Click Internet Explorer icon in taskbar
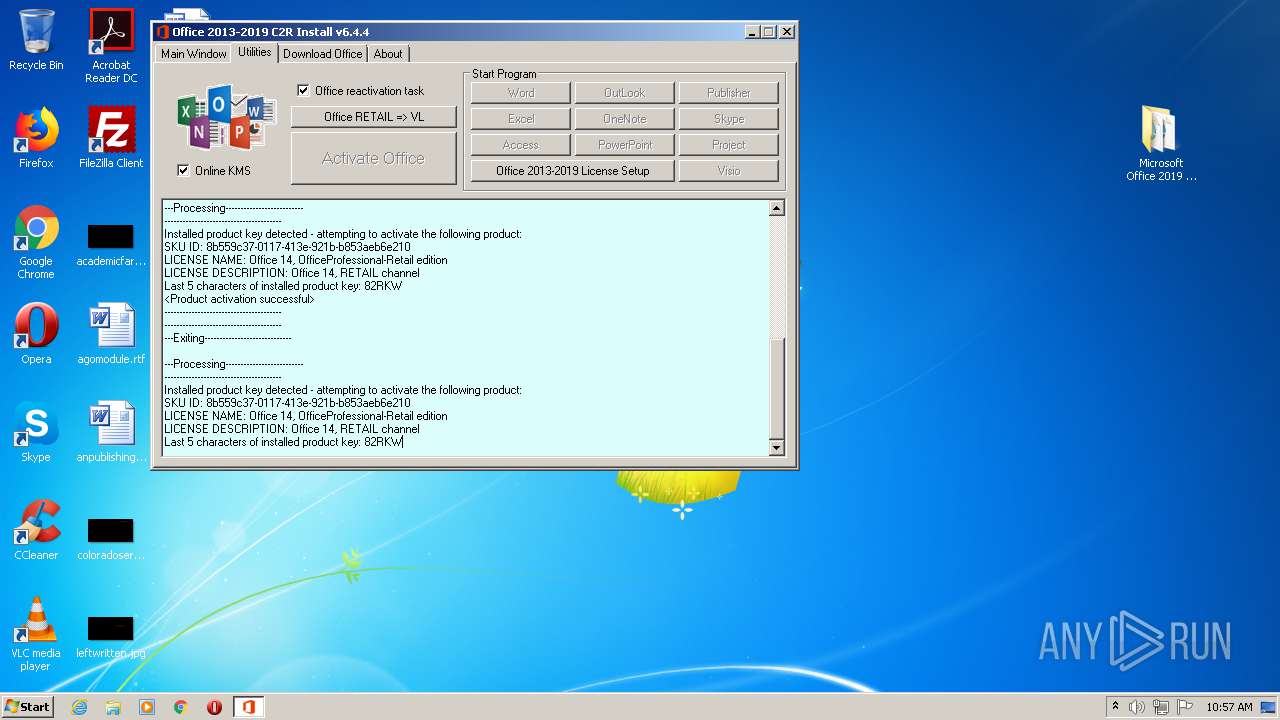The image size is (1280, 720). pyautogui.click(x=80, y=707)
